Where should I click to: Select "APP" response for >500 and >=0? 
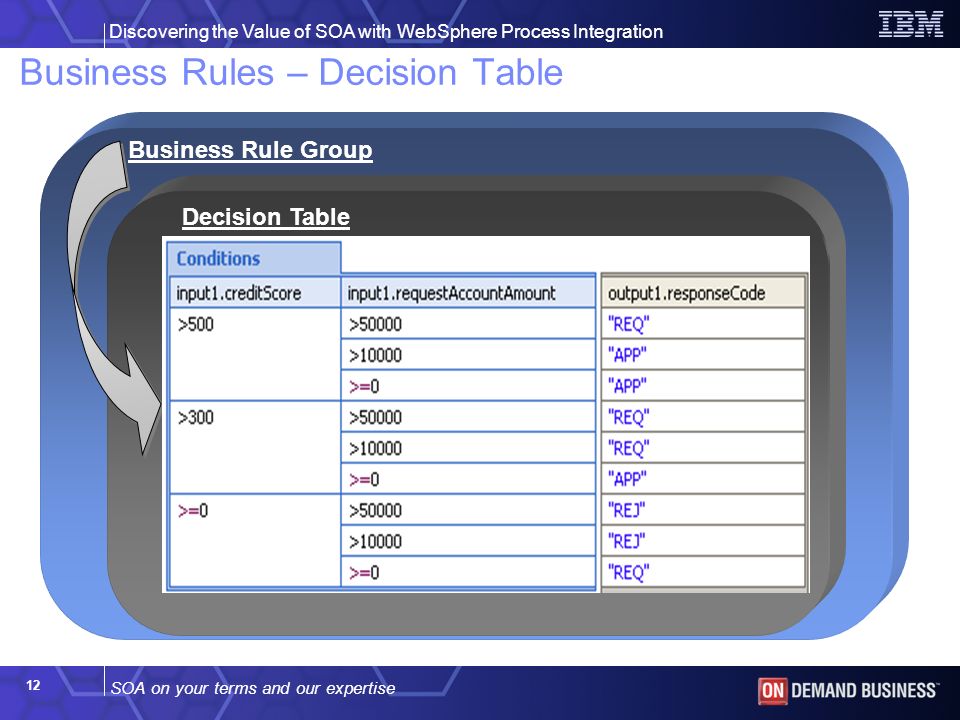click(703, 386)
